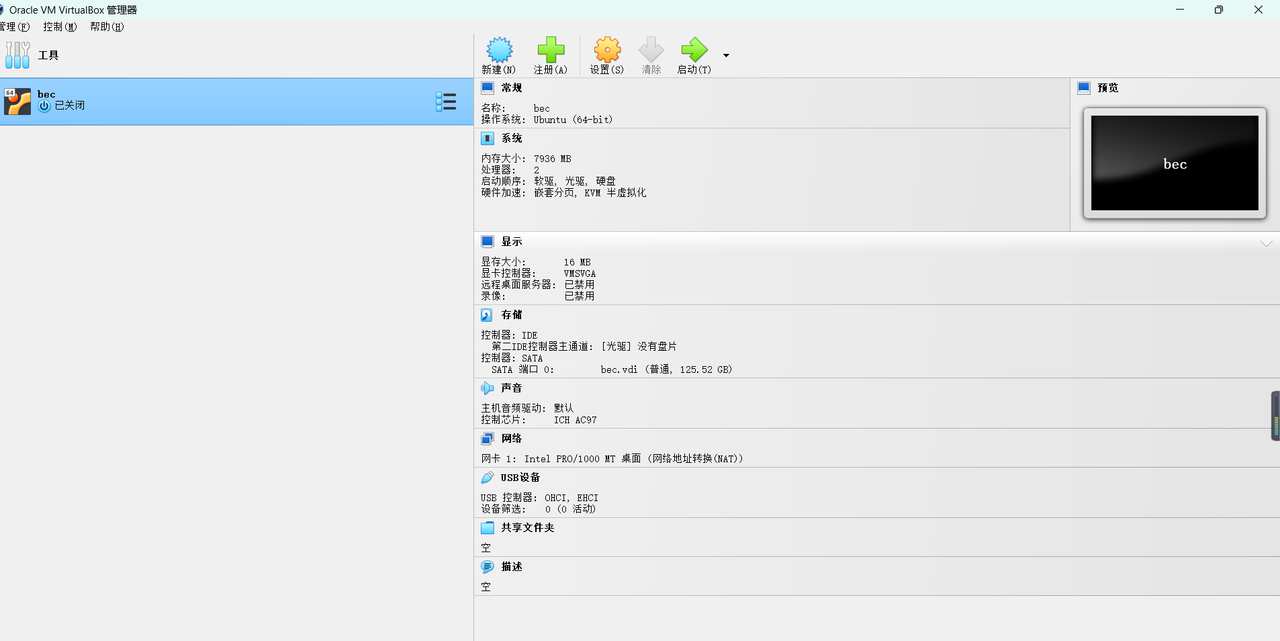Open the 共享文件夹 section heading
Image resolution: width=1280 pixels, height=641 pixels.
(527, 527)
